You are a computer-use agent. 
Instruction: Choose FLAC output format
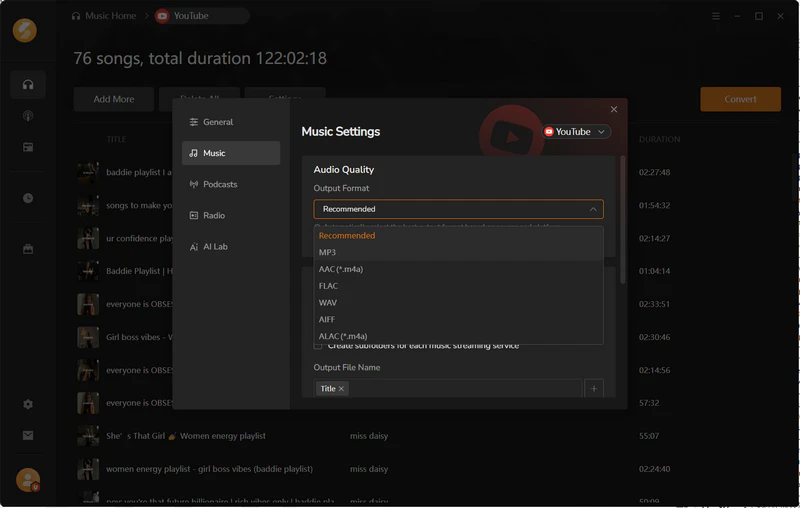point(458,286)
